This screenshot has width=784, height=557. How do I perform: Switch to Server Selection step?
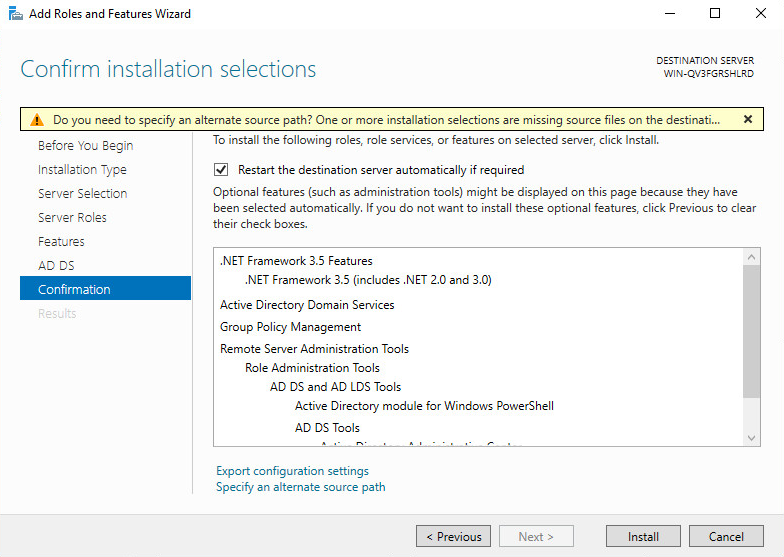coord(82,194)
